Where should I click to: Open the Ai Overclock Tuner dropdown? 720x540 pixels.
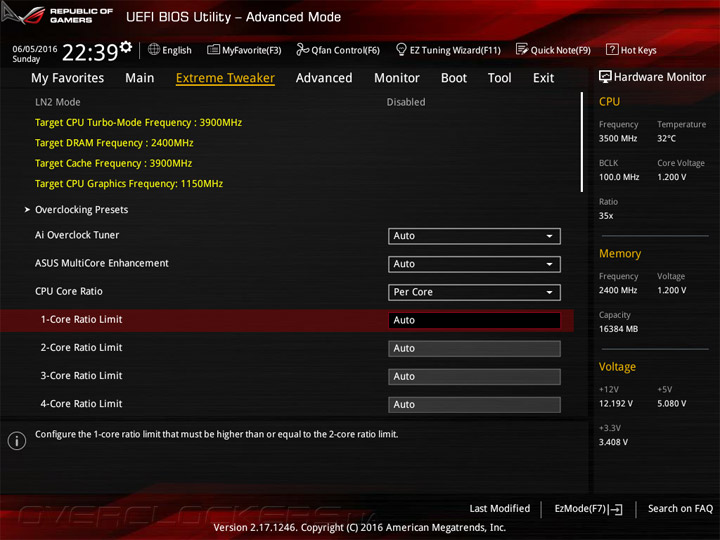[x=474, y=236]
